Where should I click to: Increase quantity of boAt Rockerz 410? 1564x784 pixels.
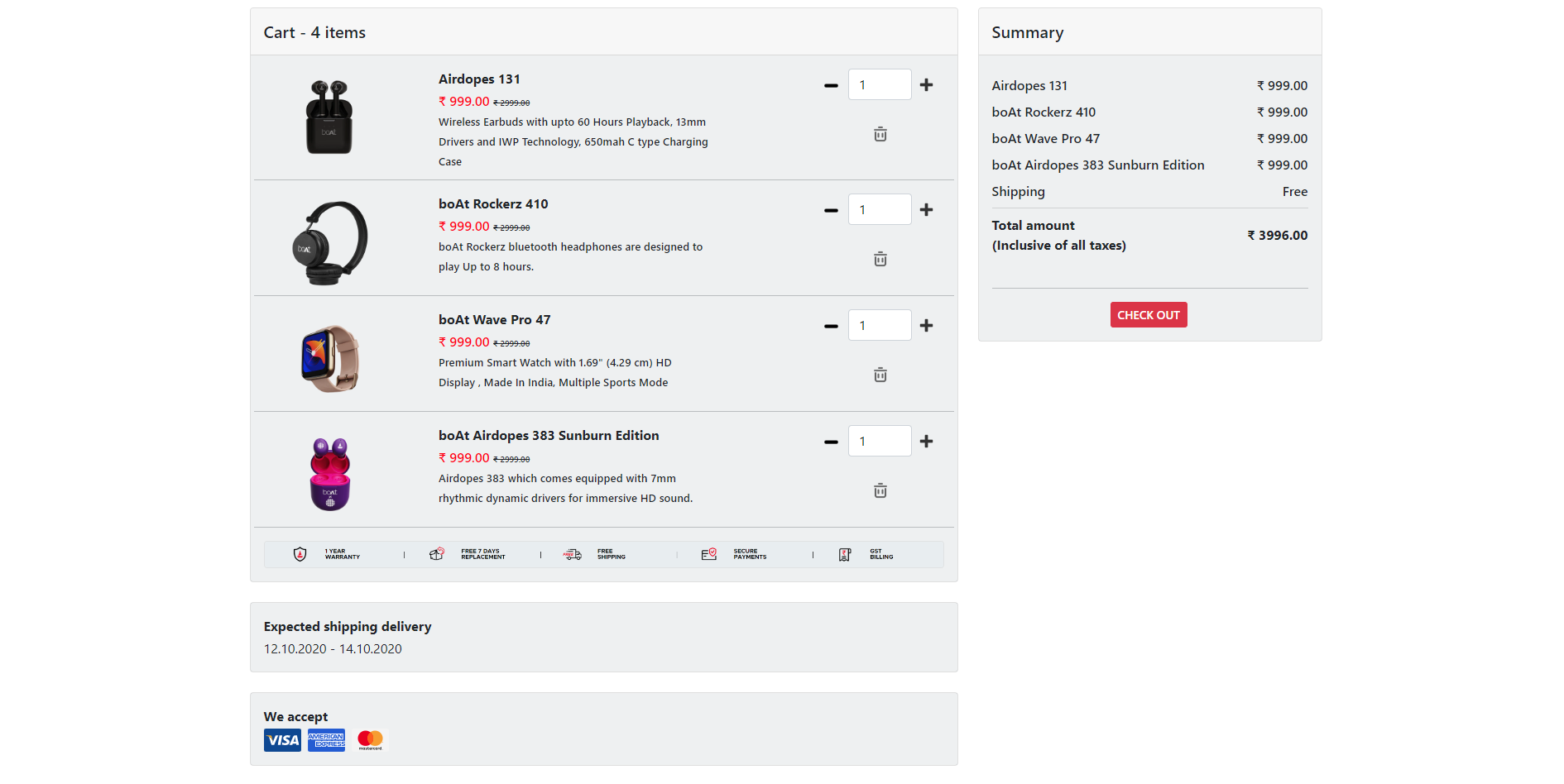(926, 210)
